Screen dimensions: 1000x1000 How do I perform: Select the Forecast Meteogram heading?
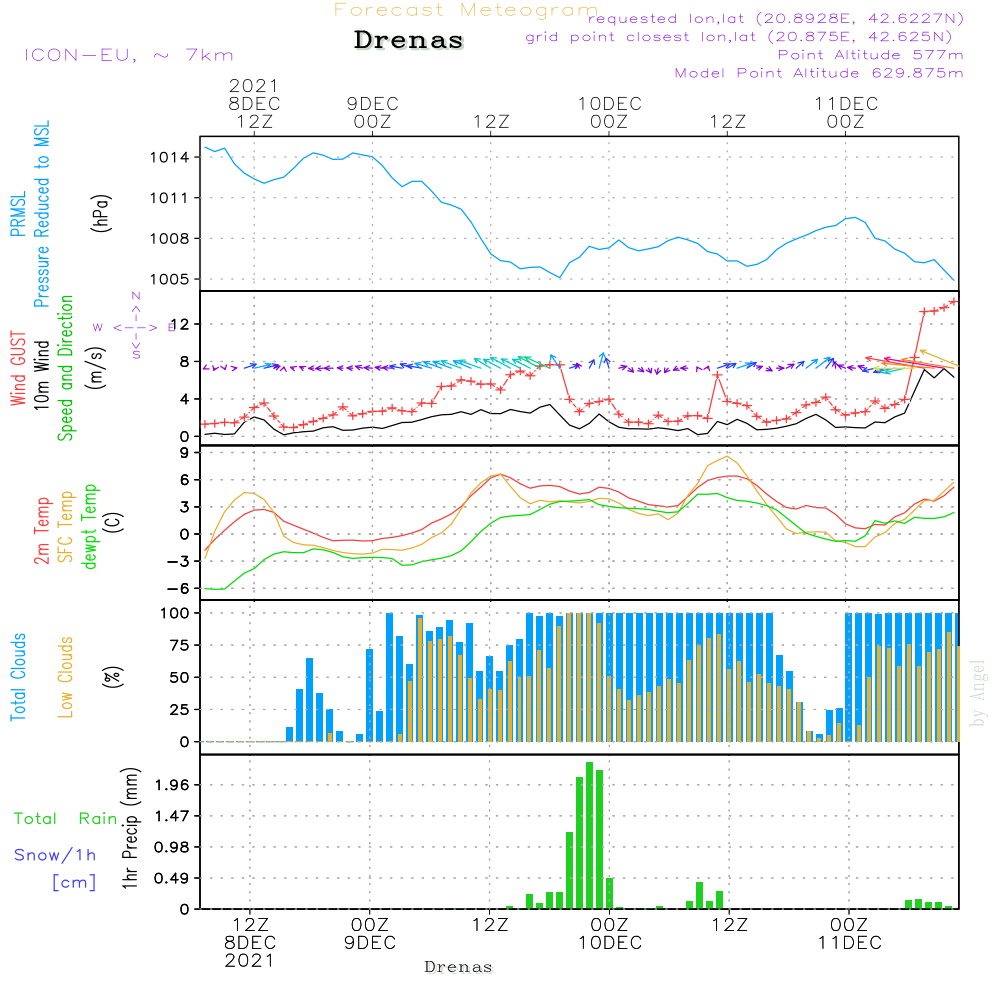tap(465, 11)
